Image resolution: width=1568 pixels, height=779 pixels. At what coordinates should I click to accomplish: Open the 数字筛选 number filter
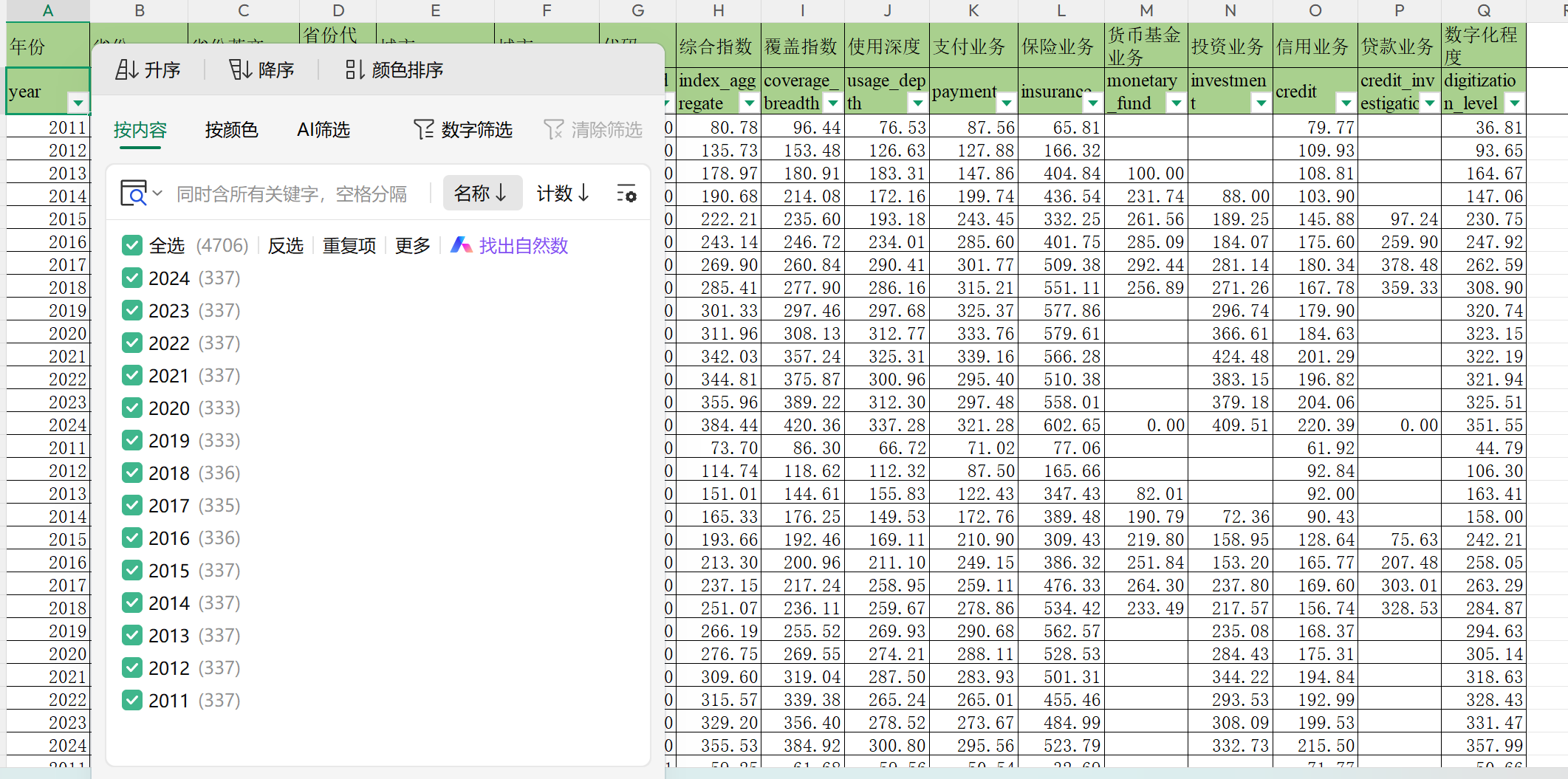pos(463,130)
